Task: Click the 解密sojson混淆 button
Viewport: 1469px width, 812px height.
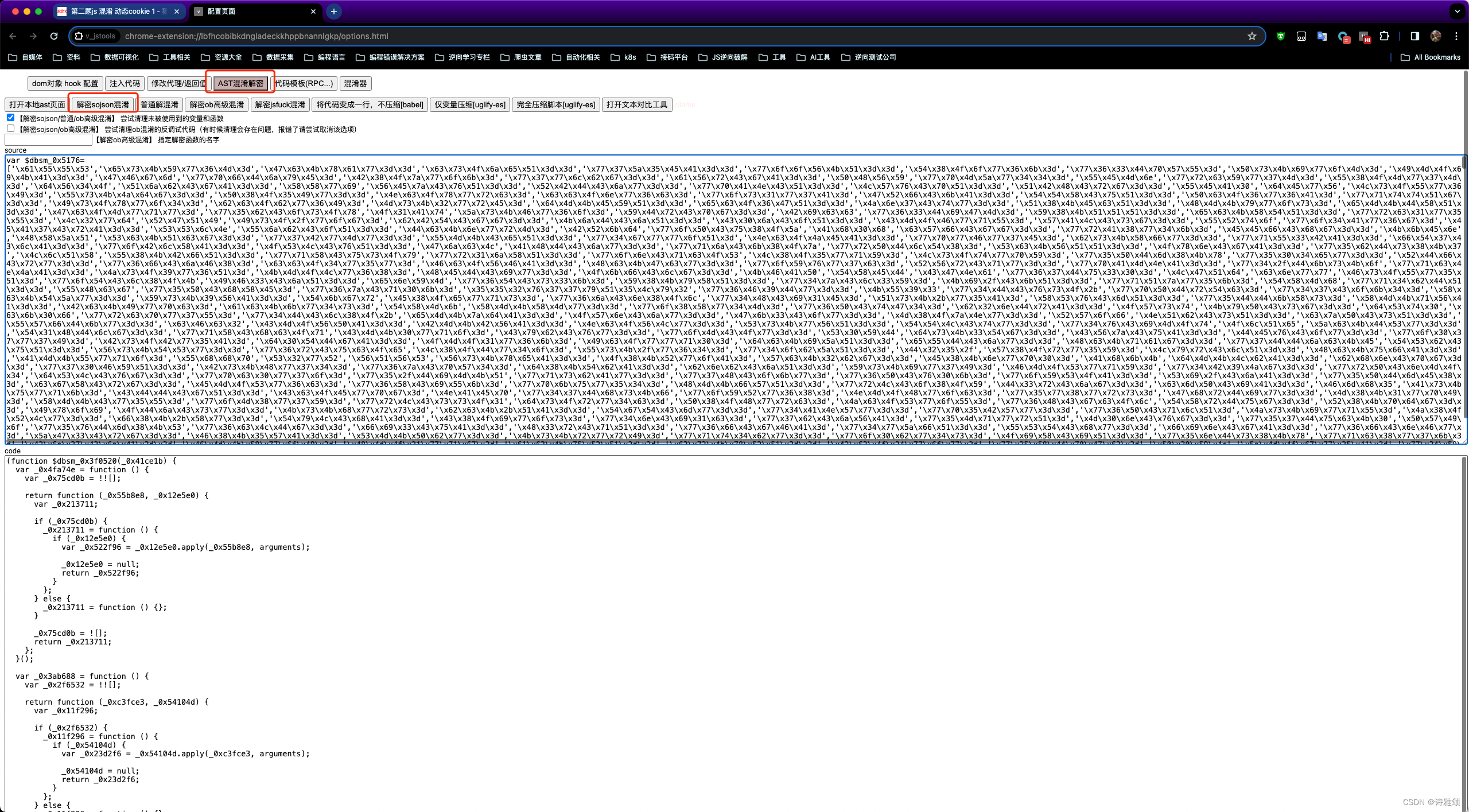Action: pos(103,104)
